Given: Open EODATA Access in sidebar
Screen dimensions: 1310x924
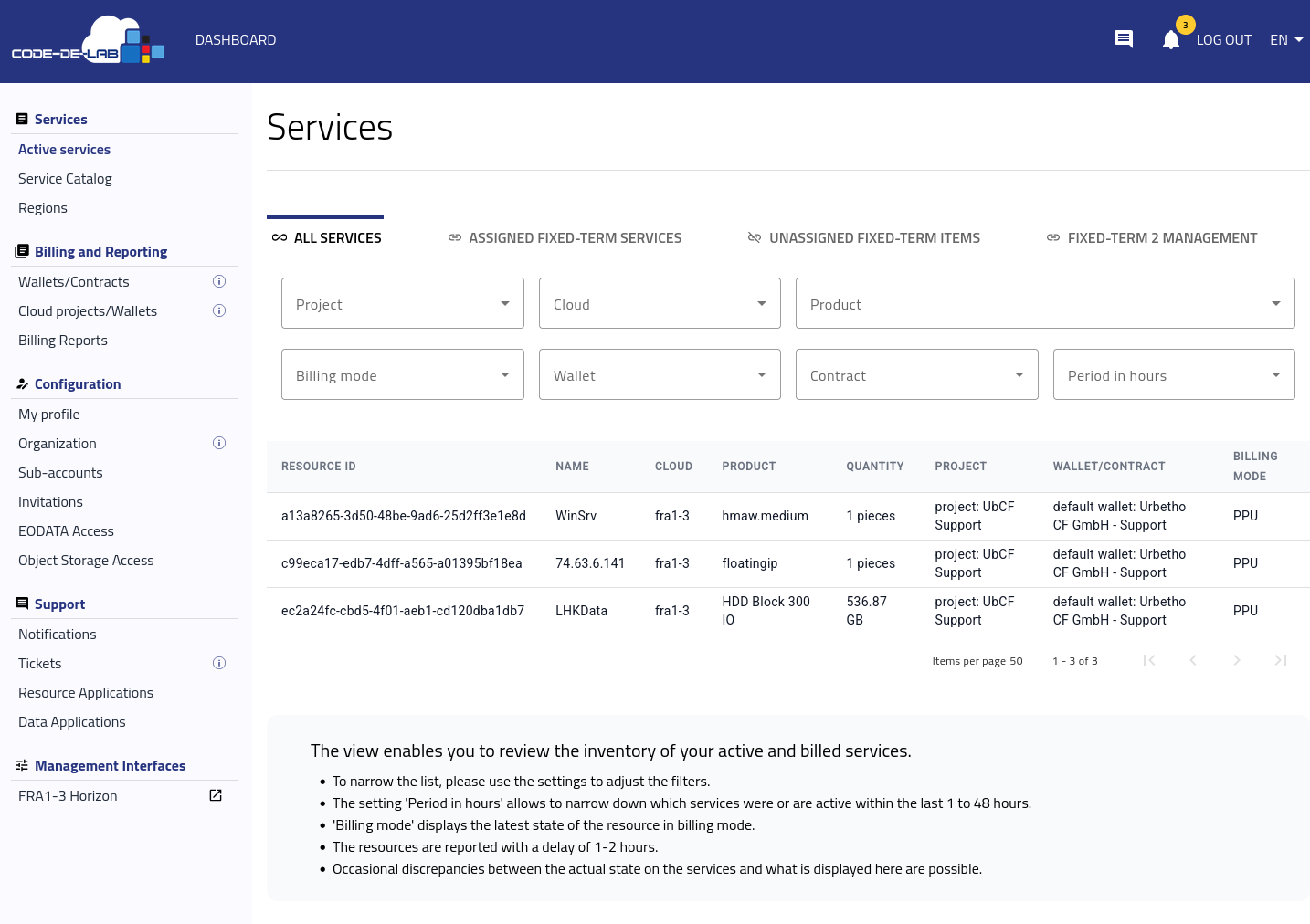Looking at the screenshot, I should click(x=66, y=531).
